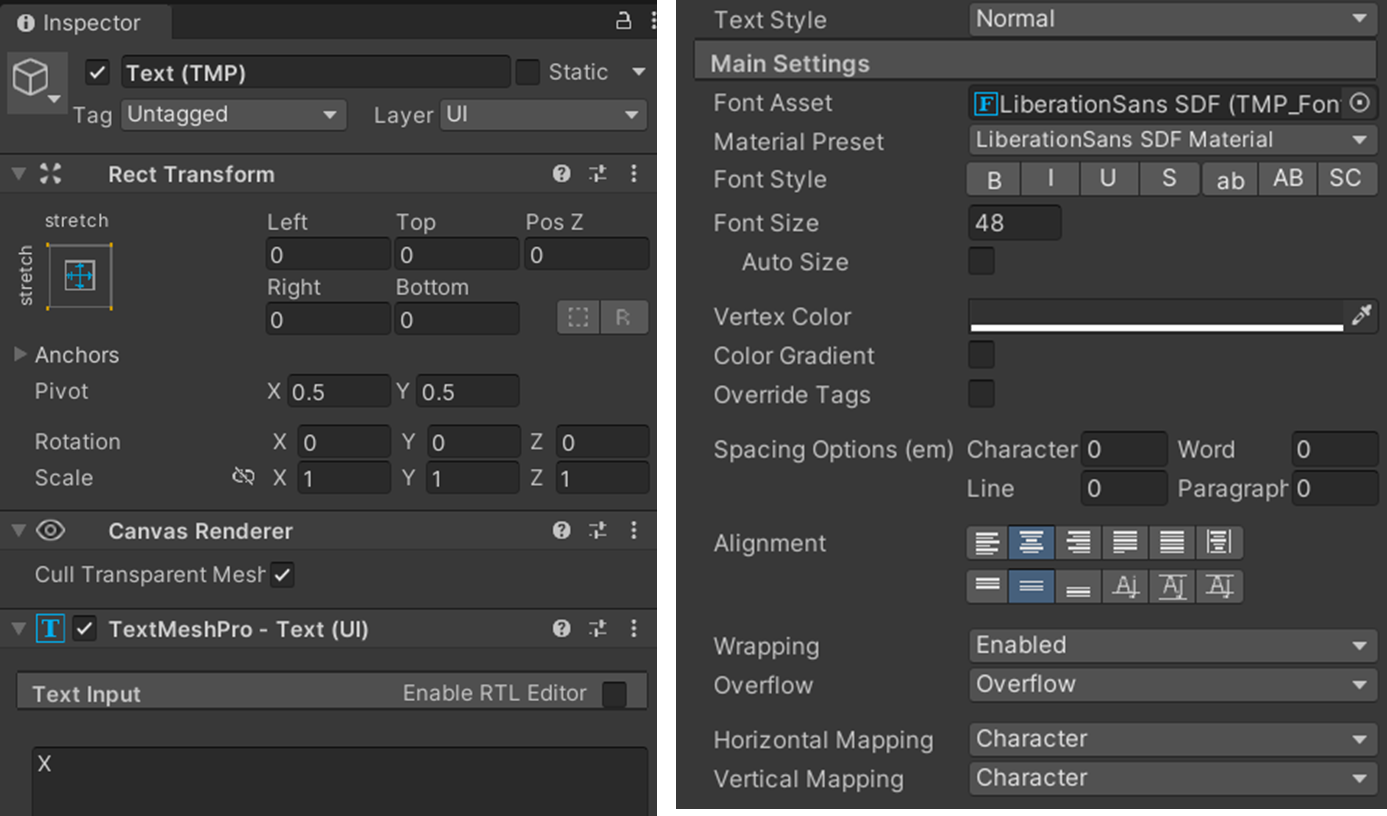Toggle Italic font style button

pyautogui.click(x=1051, y=179)
